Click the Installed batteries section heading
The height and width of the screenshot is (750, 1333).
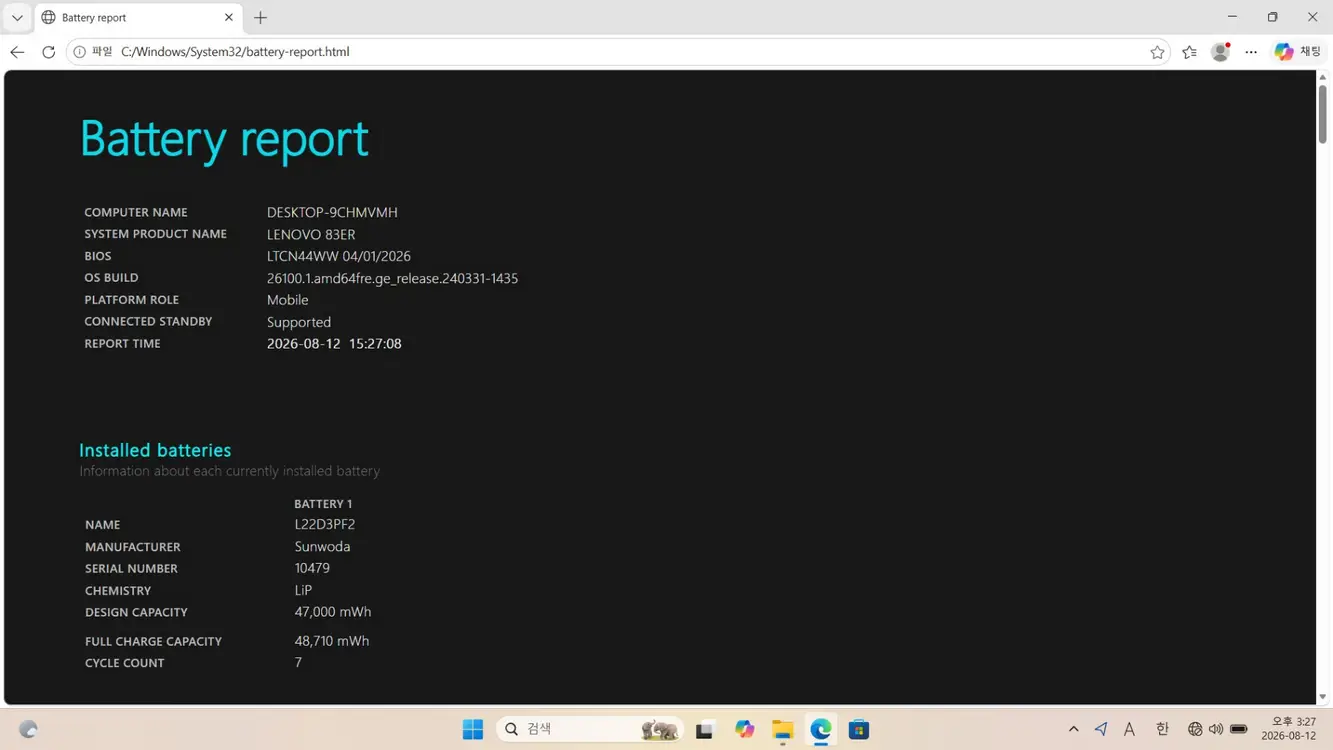(x=155, y=450)
